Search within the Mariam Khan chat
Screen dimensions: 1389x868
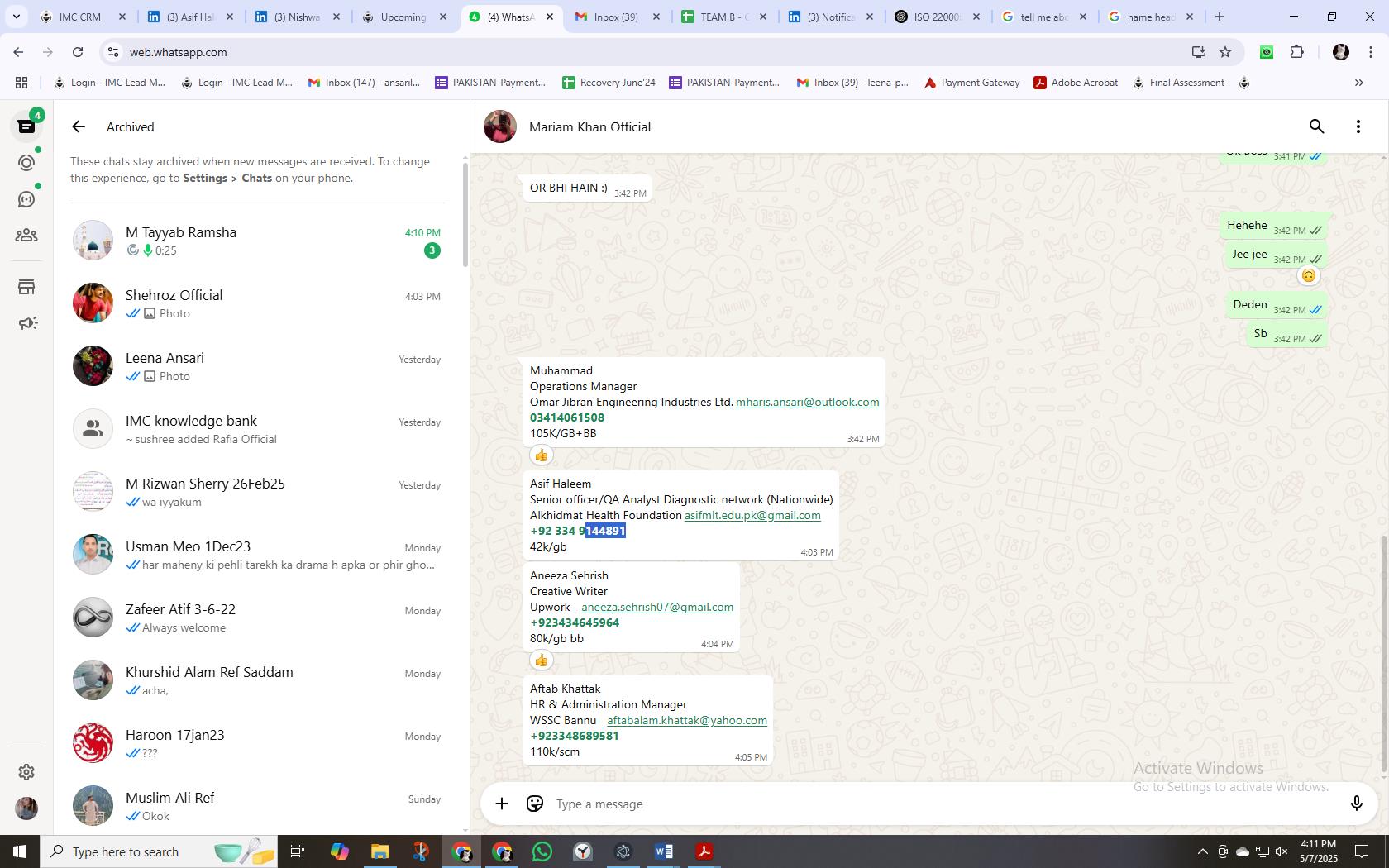pos(1316,126)
